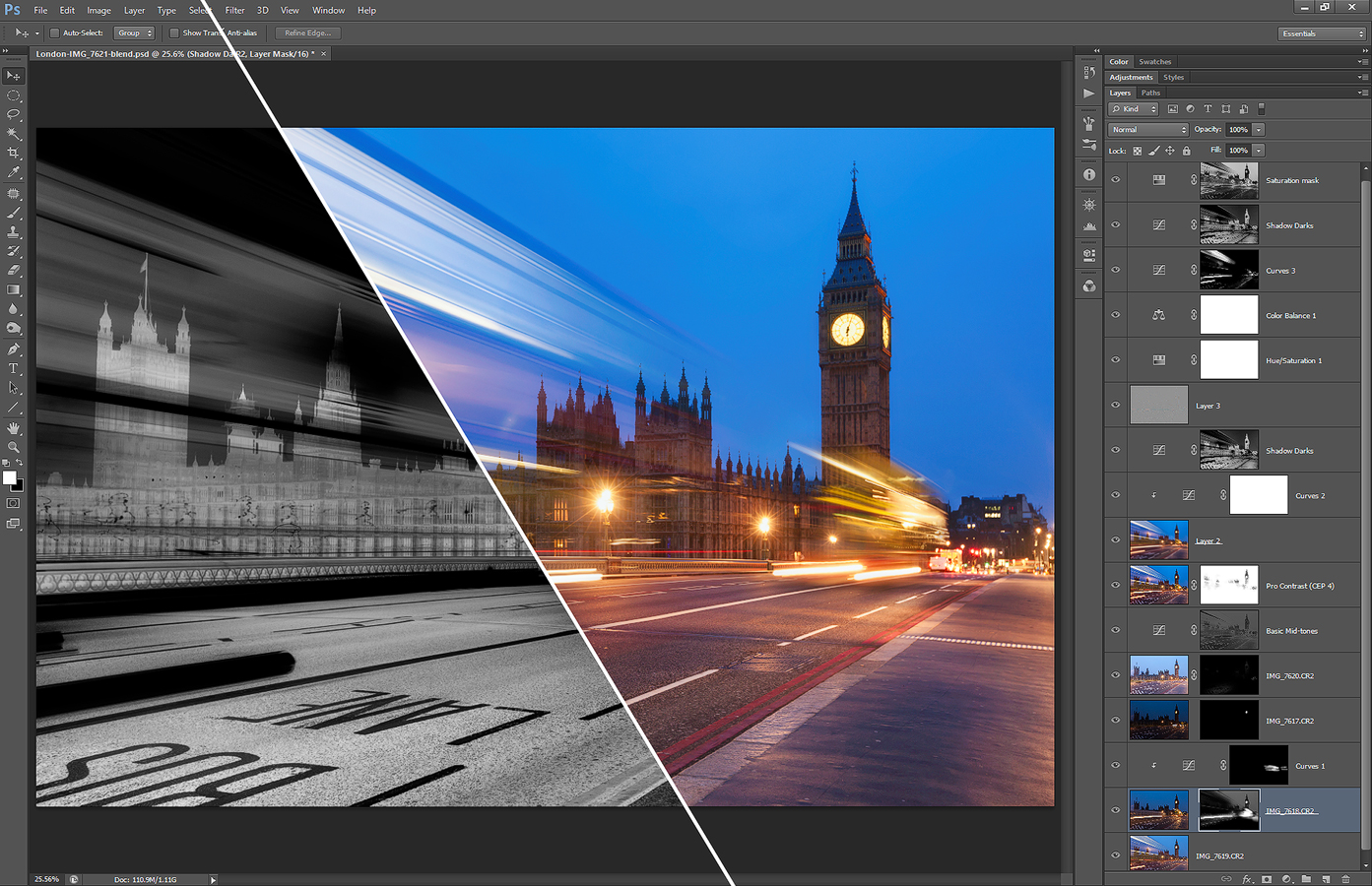Open the Color panel flyout menu
Image resolution: width=1372 pixels, height=886 pixels.
click(1362, 61)
